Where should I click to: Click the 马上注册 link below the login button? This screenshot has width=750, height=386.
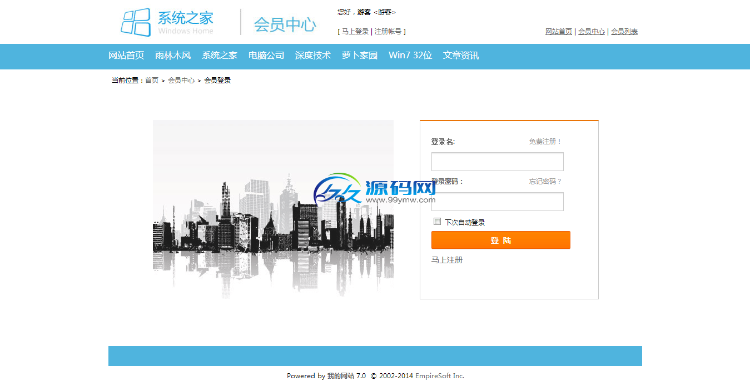447,260
